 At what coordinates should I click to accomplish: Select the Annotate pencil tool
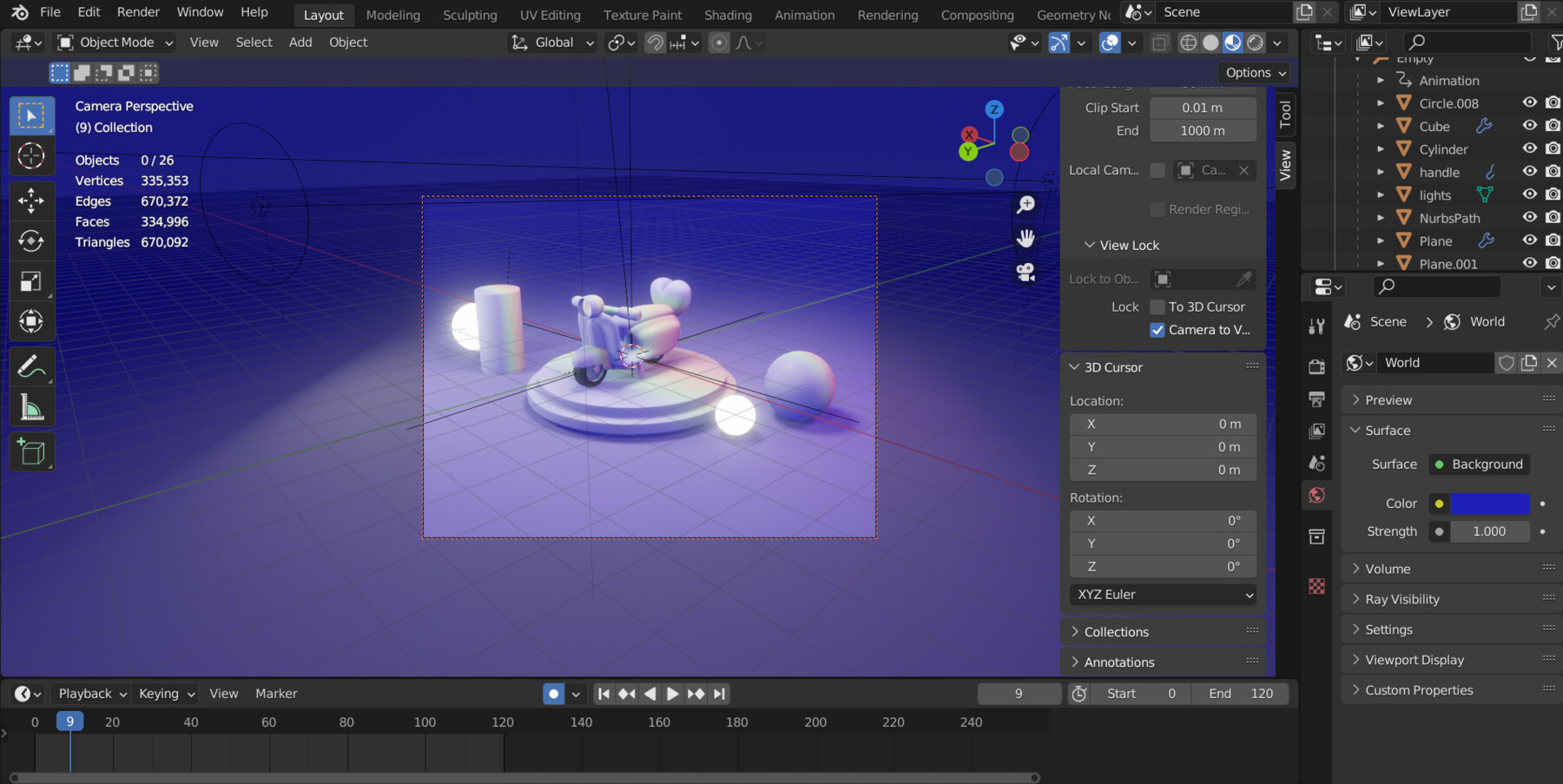click(x=31, y=367)
